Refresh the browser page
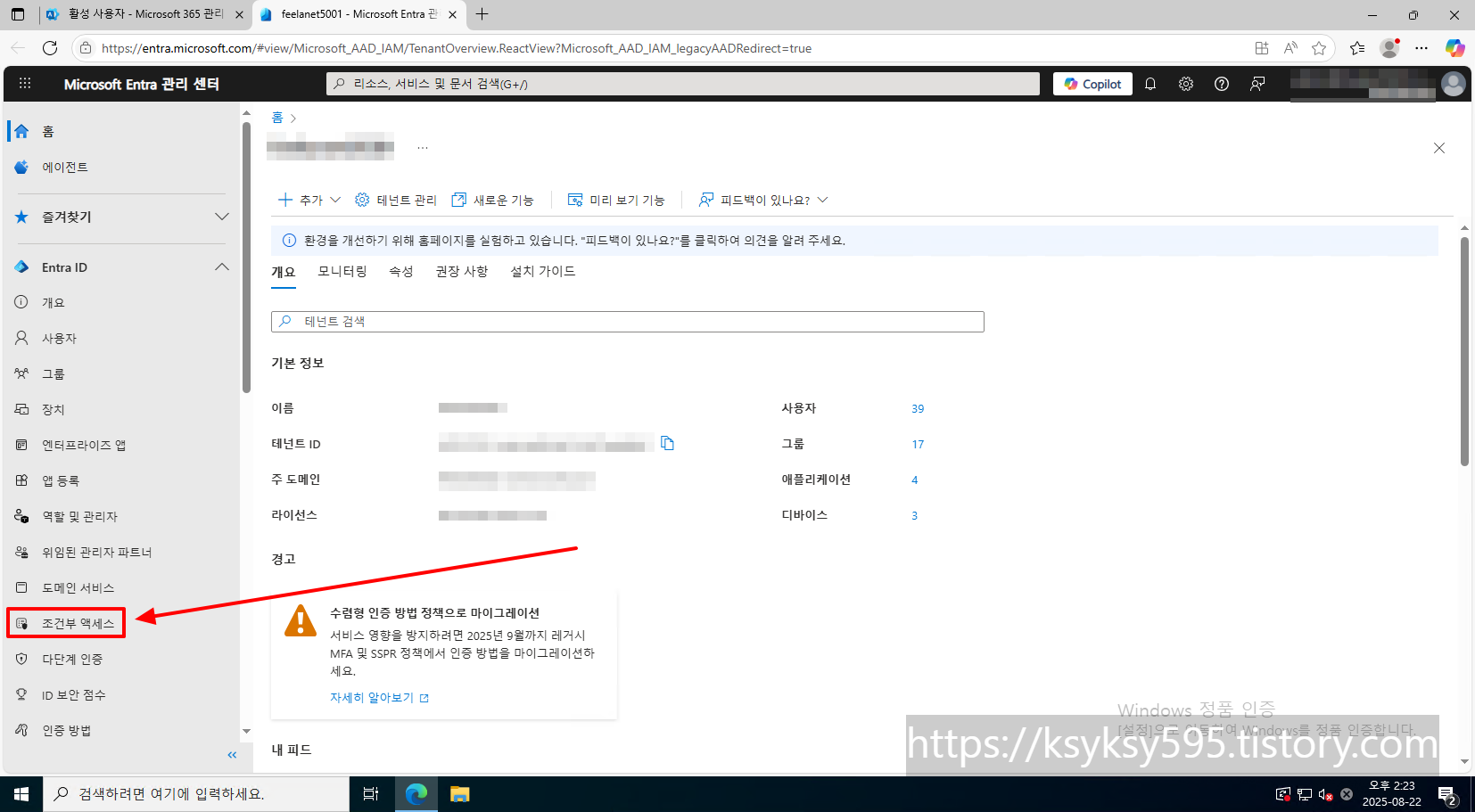This screenshot has width=1475, height=812. 50,48
